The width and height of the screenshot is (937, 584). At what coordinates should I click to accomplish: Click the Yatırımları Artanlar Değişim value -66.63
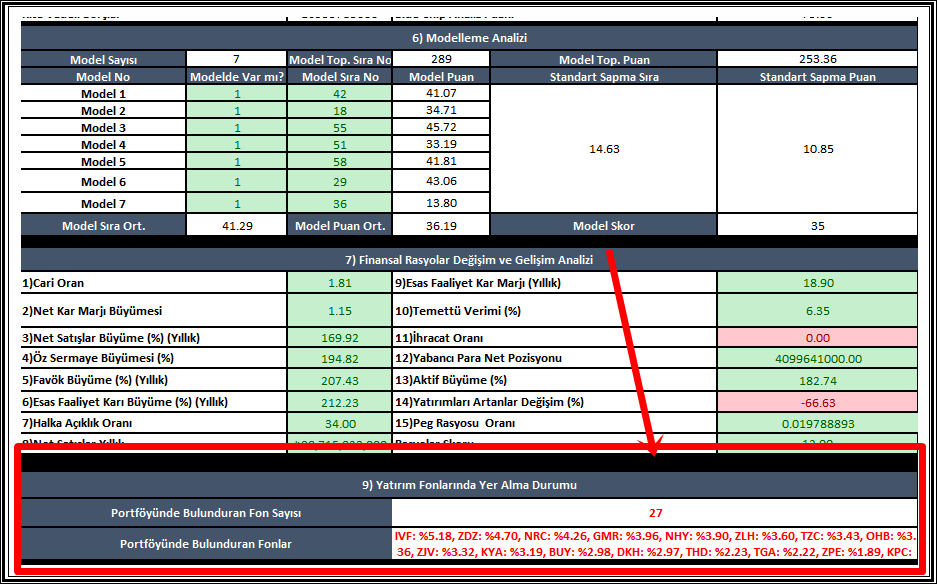tap(817, 401)
